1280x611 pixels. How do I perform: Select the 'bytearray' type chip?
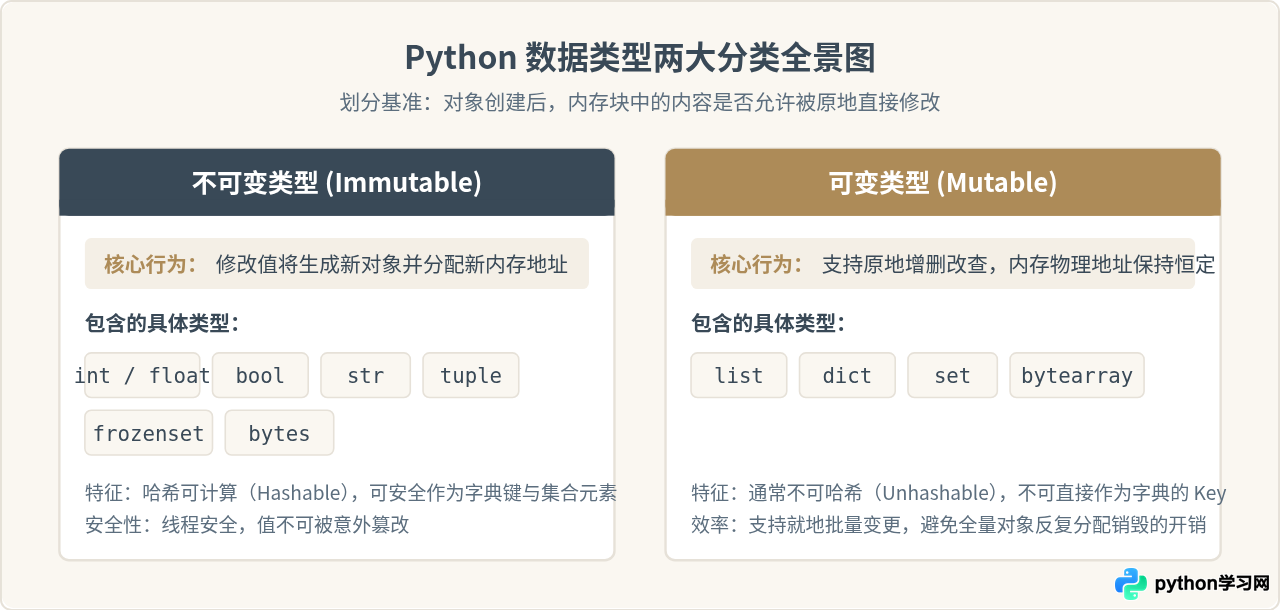click(1077, 375)
